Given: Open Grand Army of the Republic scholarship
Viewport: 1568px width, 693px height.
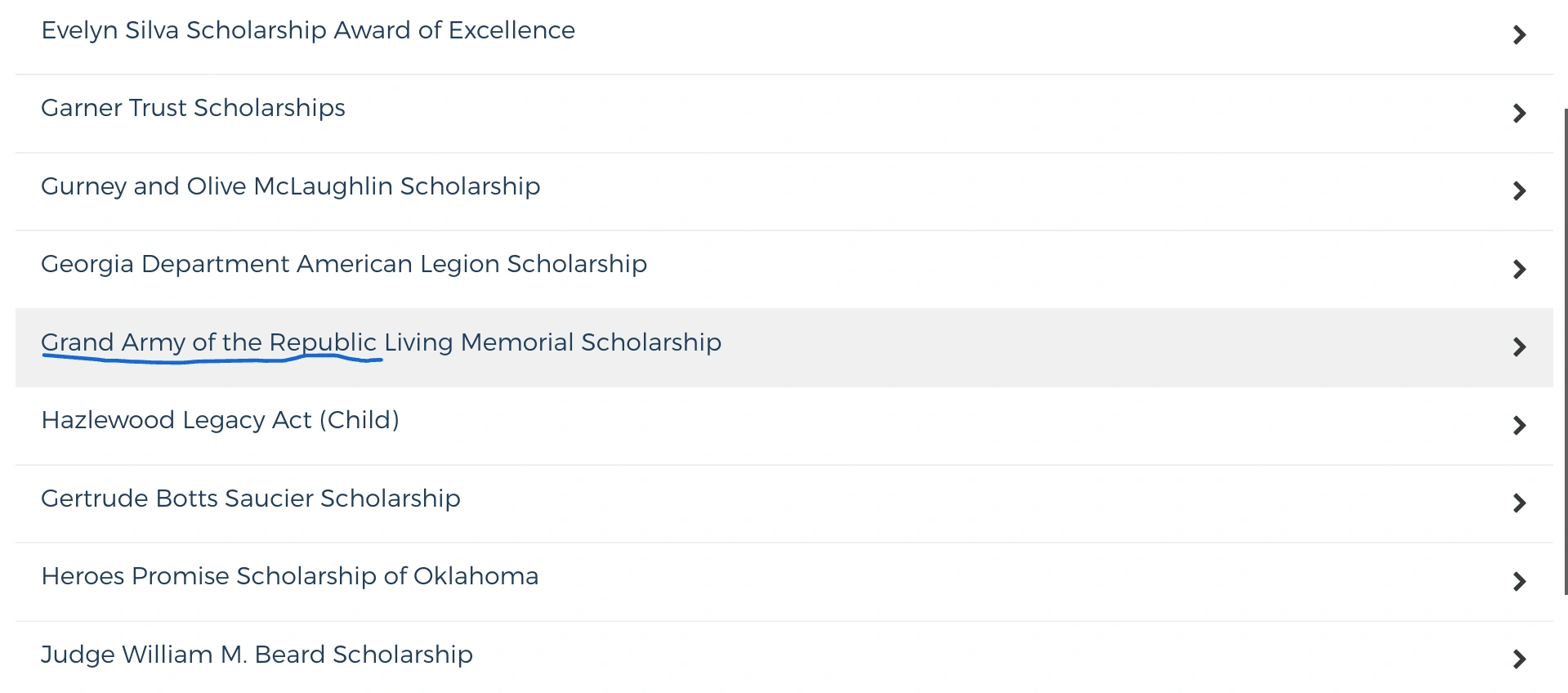Looking at the screenshot, I should 381,342.
